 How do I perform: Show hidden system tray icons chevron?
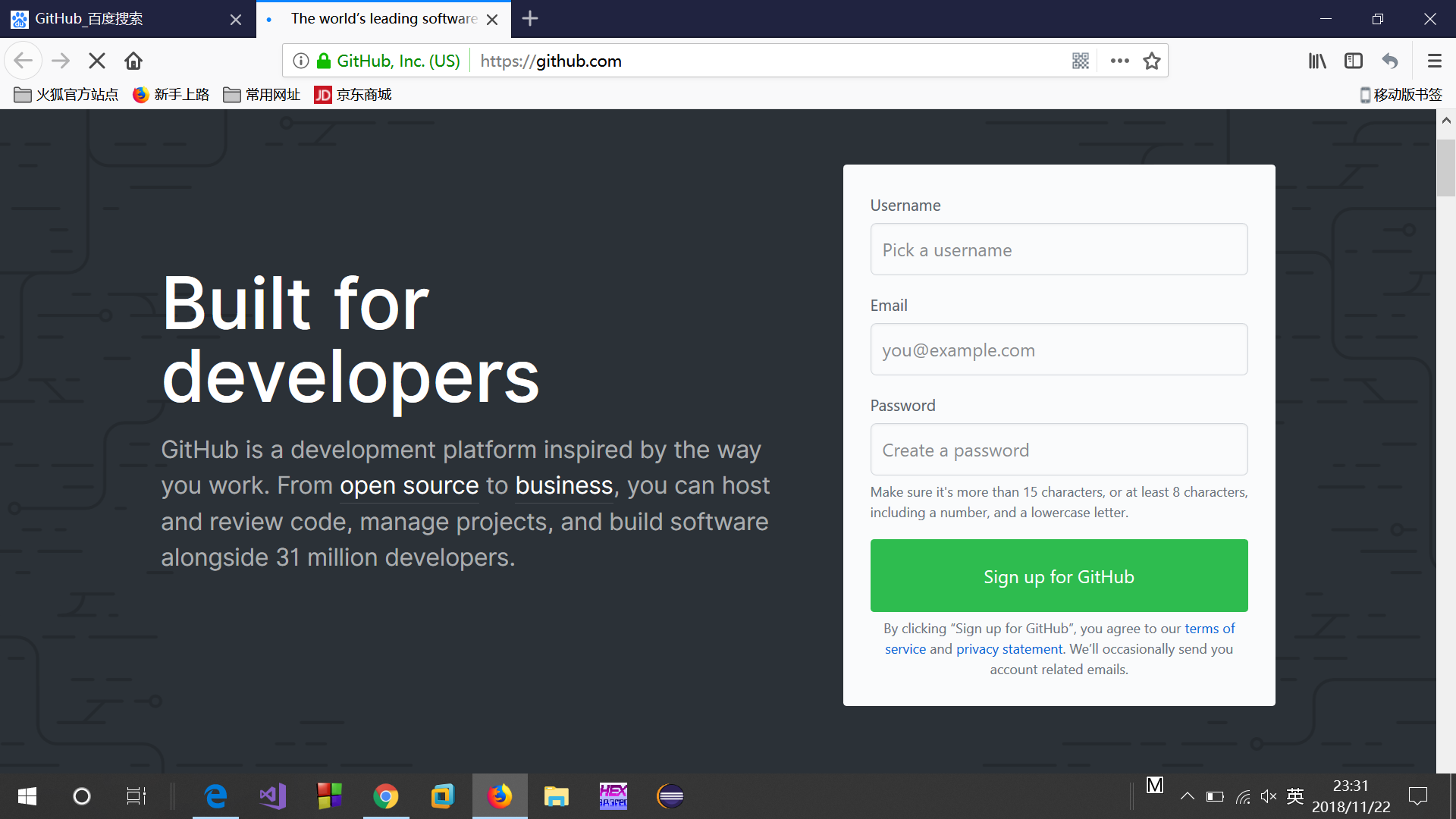[x=1187, y=796]
